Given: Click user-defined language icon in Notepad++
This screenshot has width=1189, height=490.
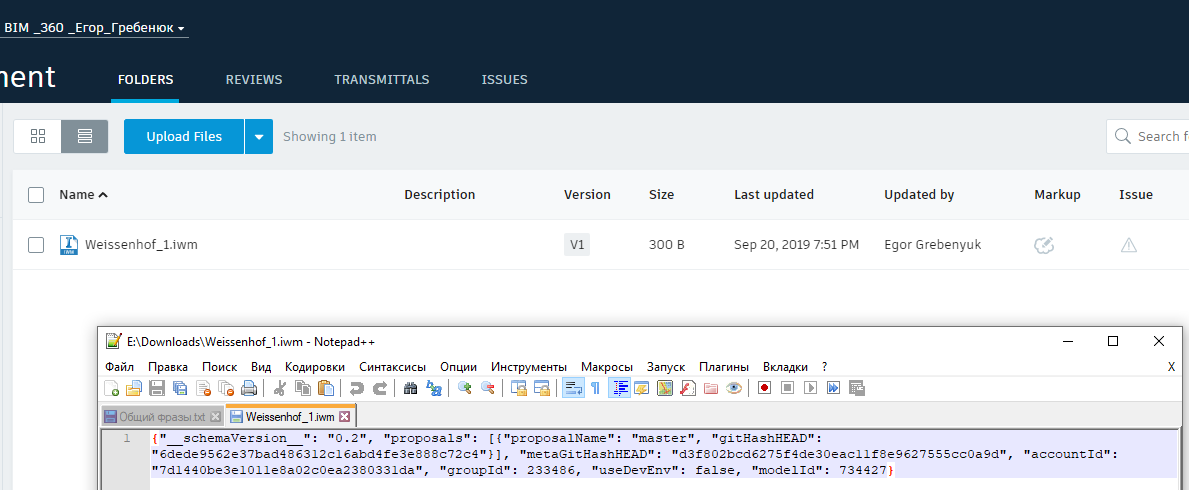Looking at the screenshot, I should (642, 388).
